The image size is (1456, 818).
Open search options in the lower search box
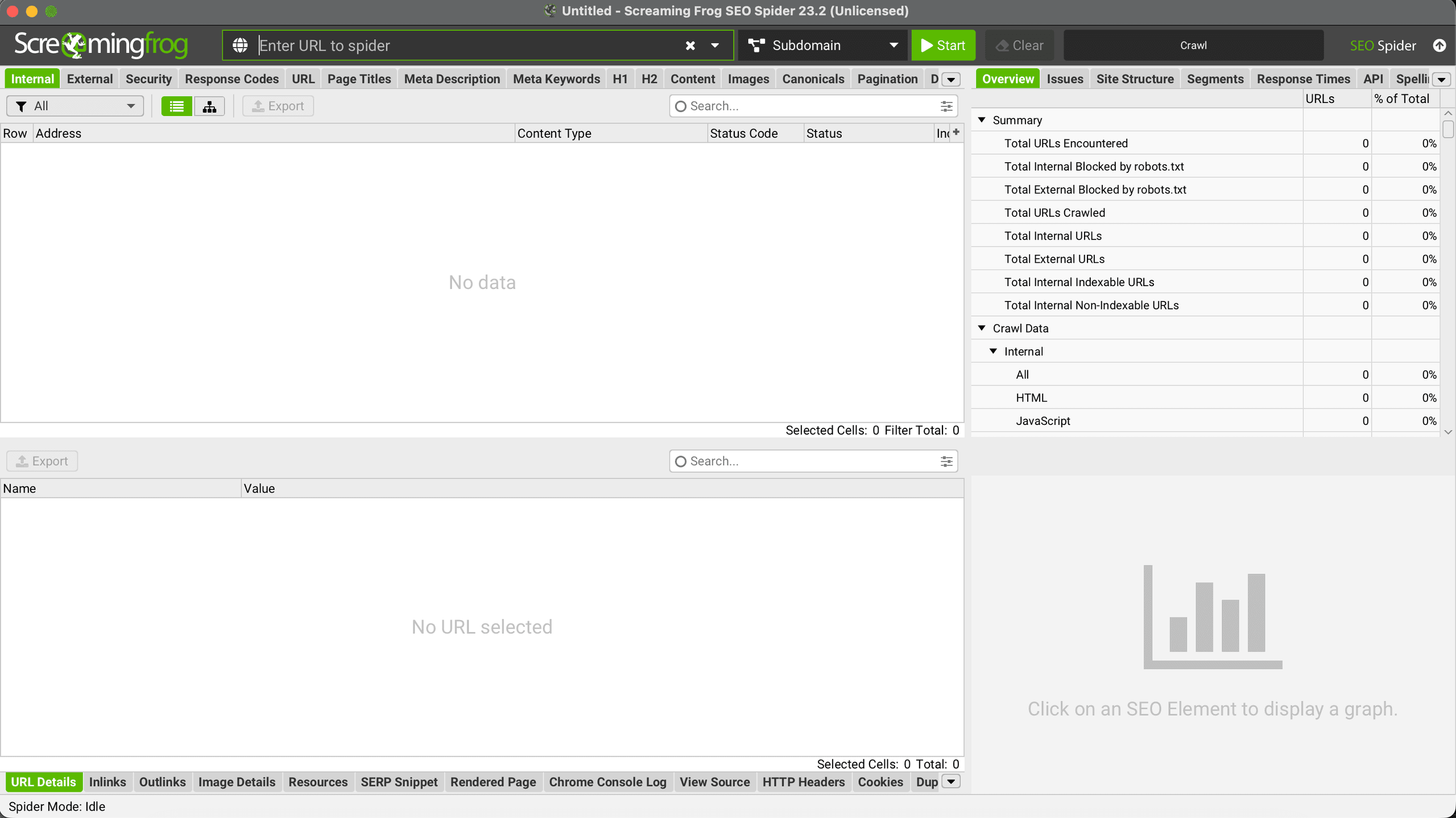tap(946, 461)
